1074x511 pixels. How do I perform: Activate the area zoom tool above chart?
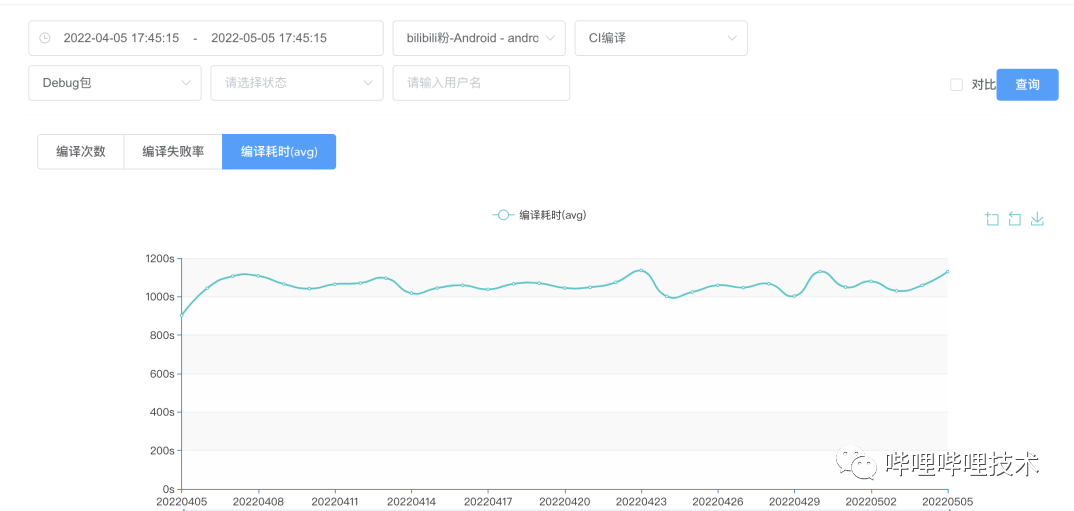coord(992,219)
